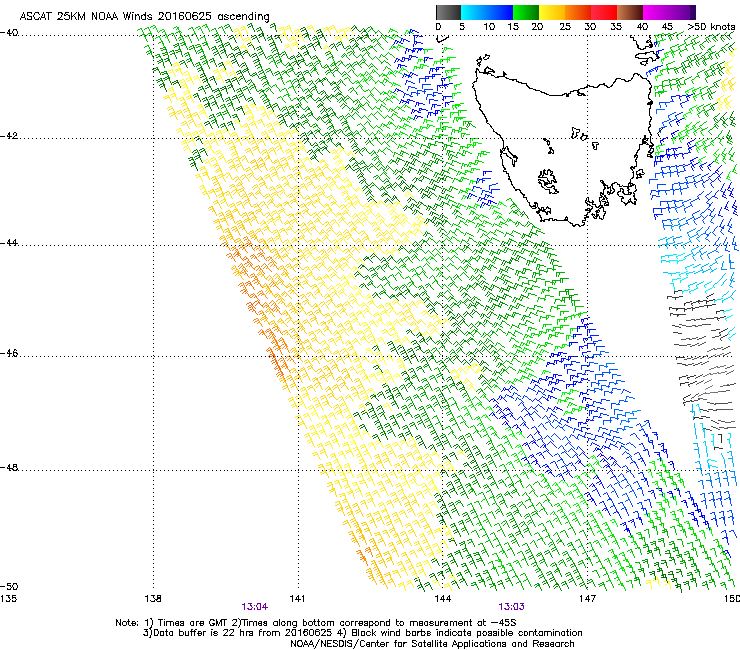Click the latitude label -40
Viewport: 740px width, 650px height.
tap(9, 33)
